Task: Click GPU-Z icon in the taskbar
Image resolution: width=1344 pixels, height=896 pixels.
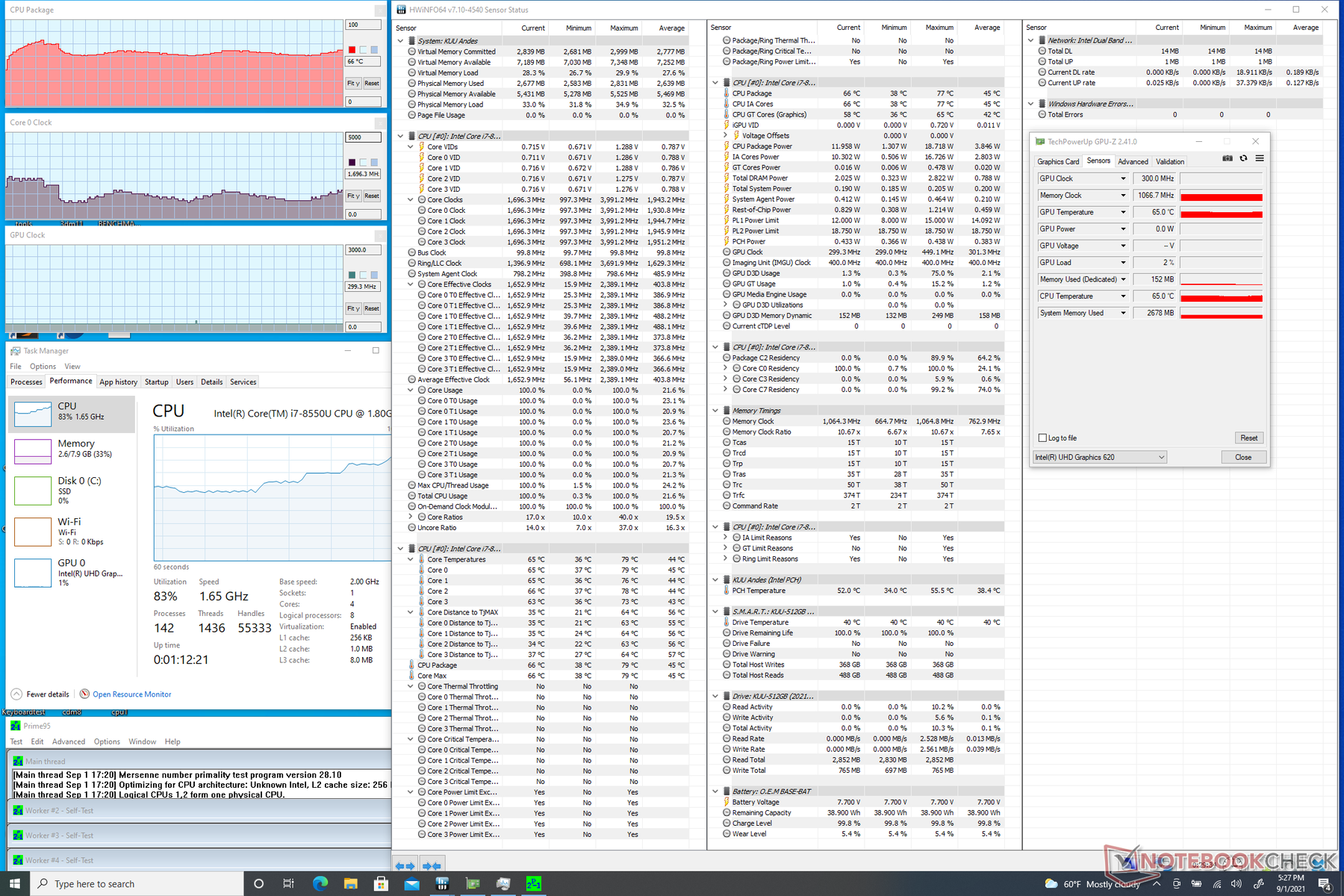Action: (473, 883)
